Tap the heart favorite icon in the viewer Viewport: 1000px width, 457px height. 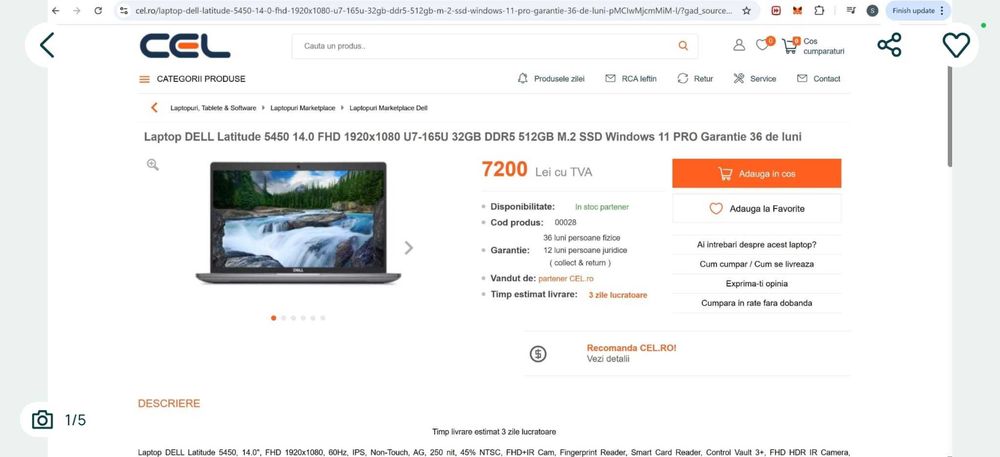(x=956, y=45)
